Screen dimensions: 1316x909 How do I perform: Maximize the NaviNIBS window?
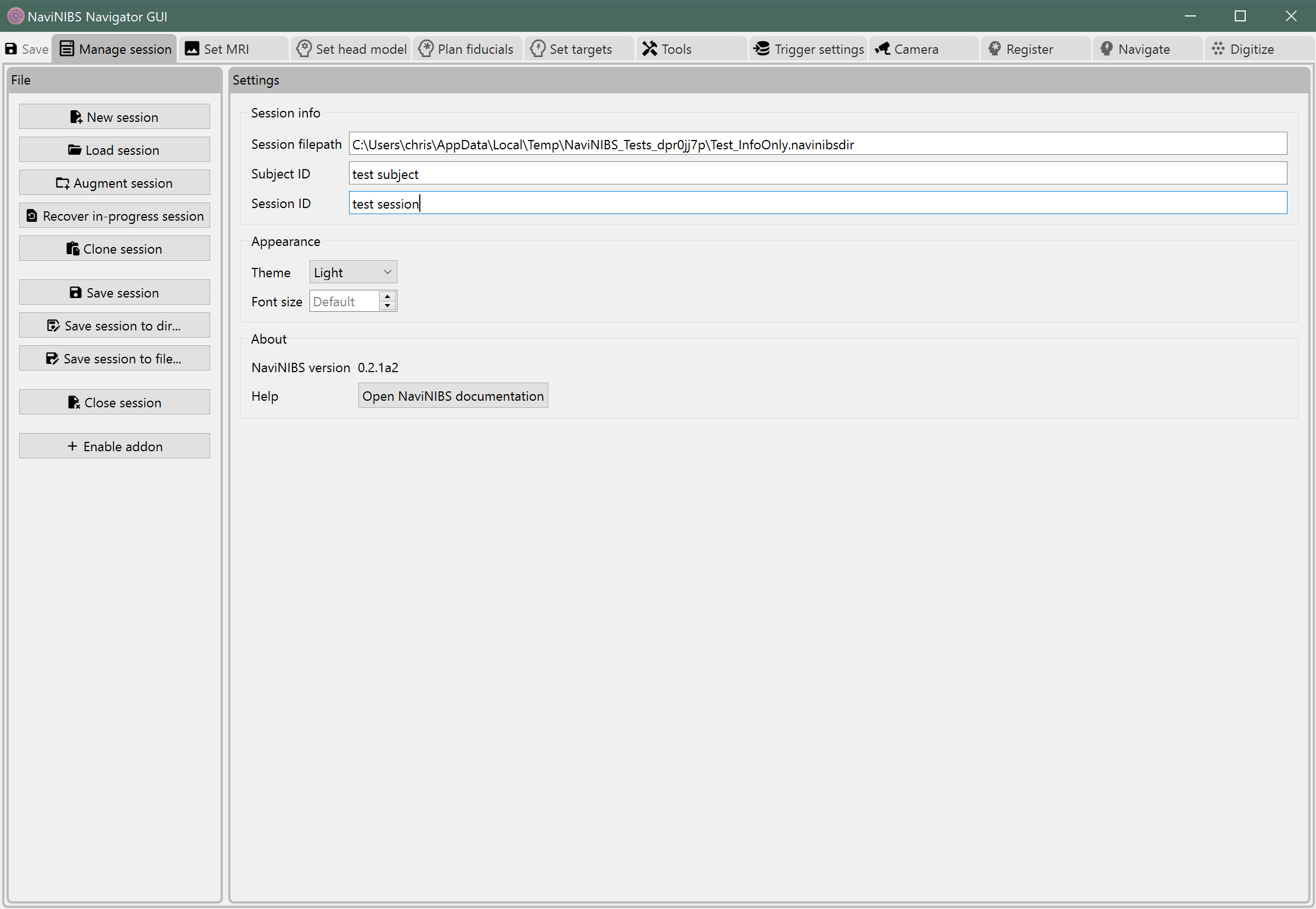pos(1240,16)
